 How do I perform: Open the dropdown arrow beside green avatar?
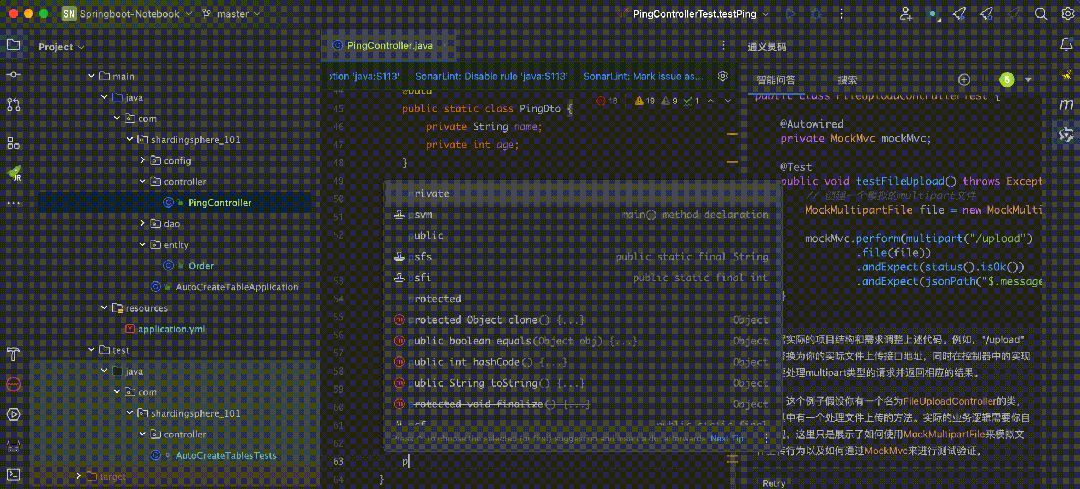(x=1028, y=80)
